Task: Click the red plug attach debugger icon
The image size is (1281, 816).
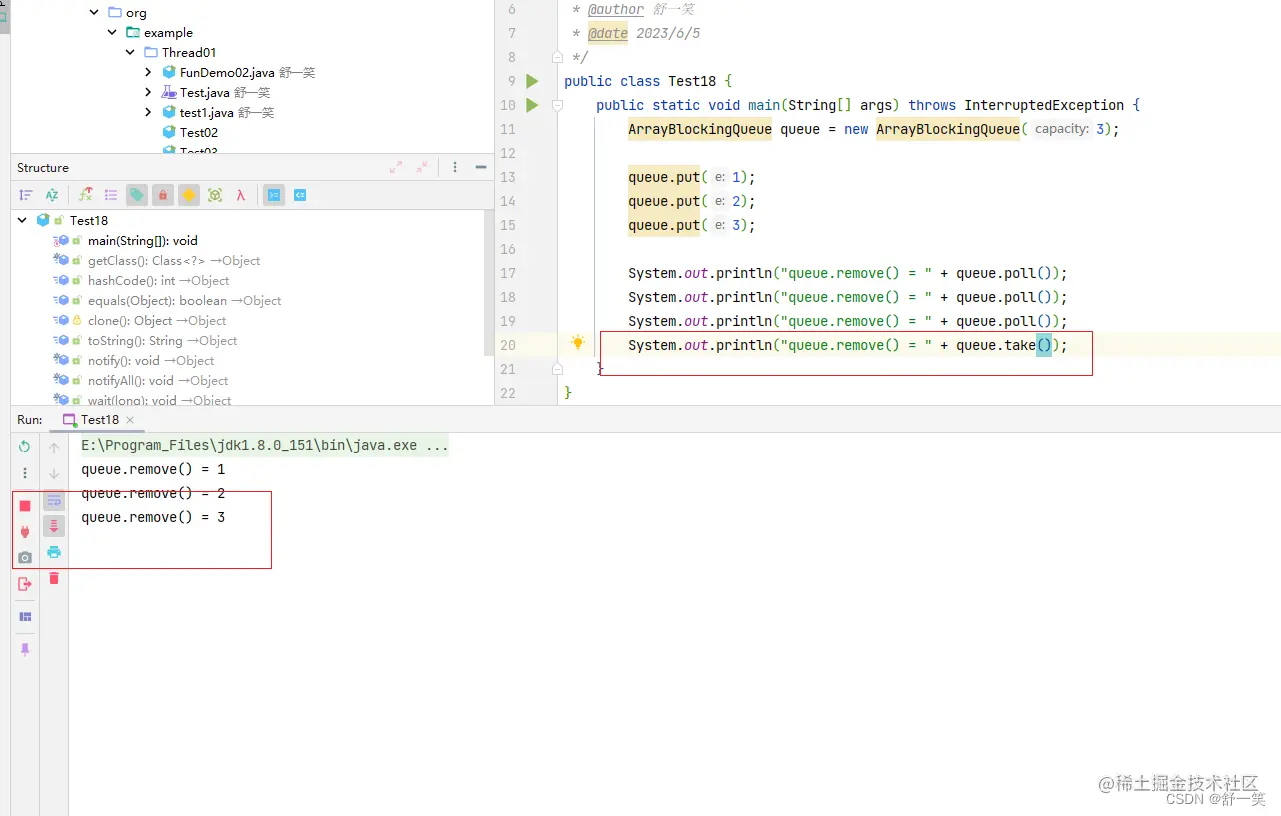Action: pyautogui.click(x=25, y=532)
